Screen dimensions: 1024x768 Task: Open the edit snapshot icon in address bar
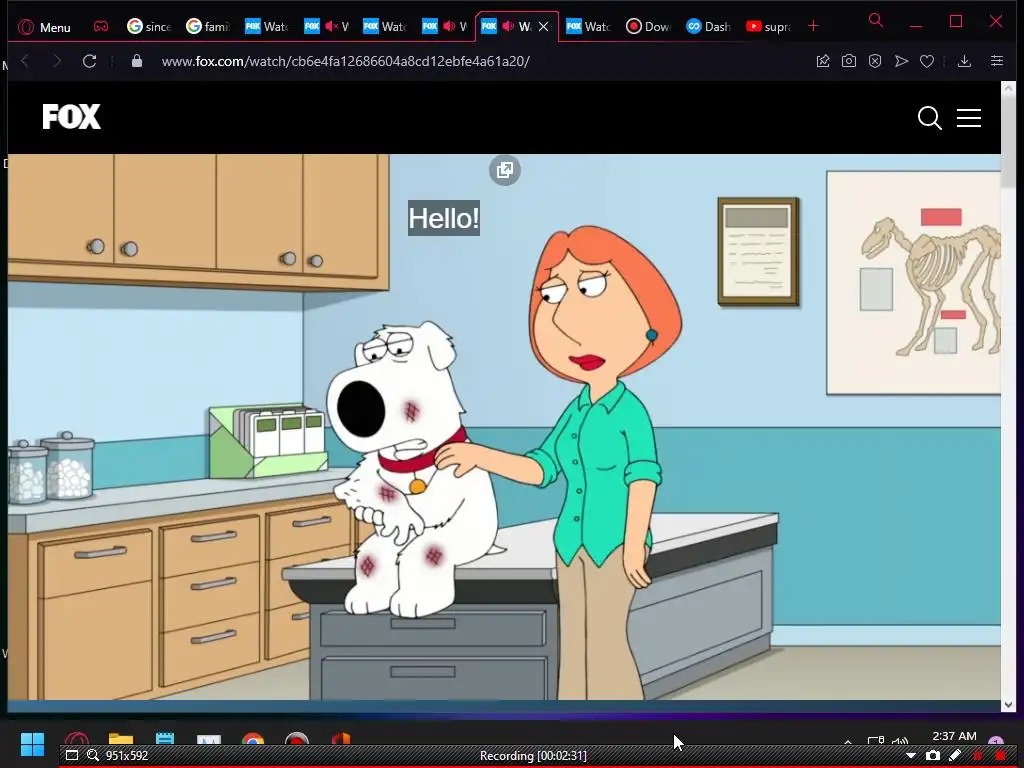[x=823, y=61]
